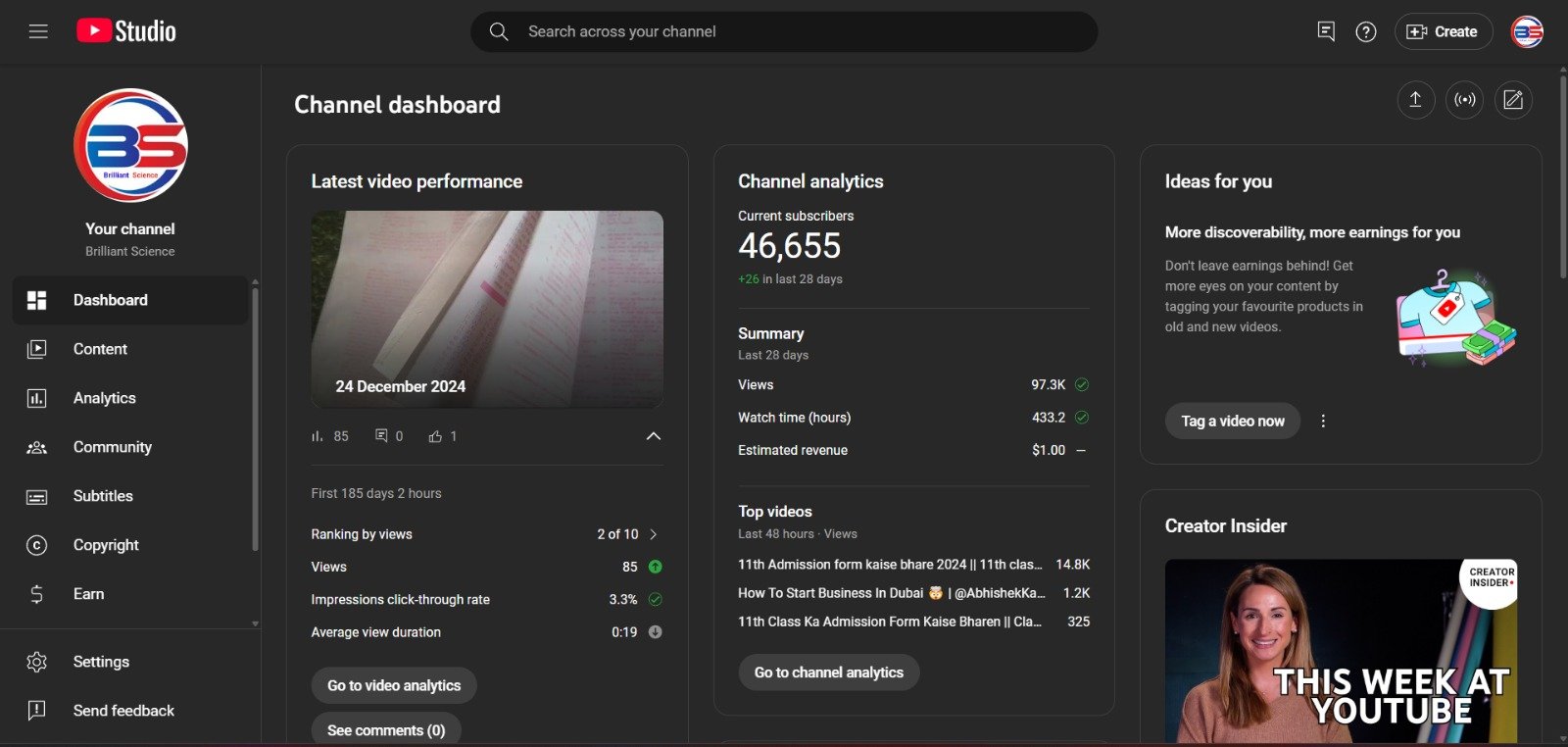Click the 'Impressions click-through rate' label
This screenshot has height=747, width=1568.
400,600
